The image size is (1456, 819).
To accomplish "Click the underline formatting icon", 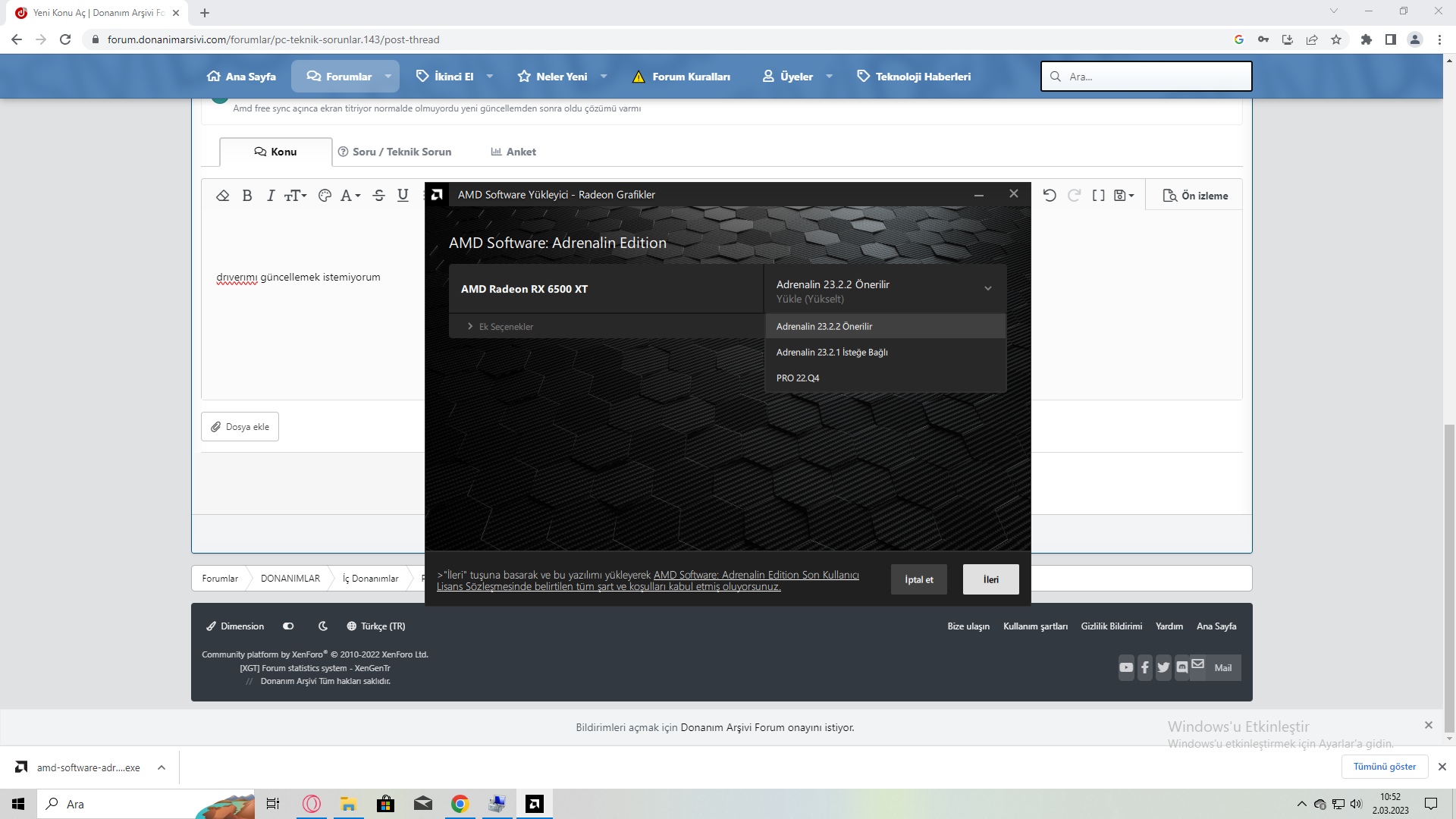I will click(x=403, y=196).
